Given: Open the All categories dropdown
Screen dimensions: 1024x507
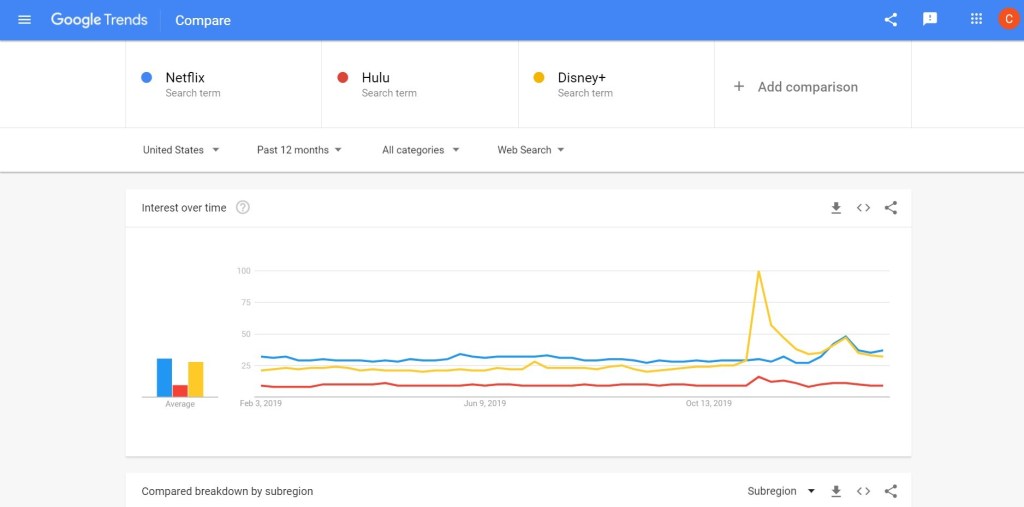Looking at the screenshot, I should pyautogui.click(x=420, y=150).
